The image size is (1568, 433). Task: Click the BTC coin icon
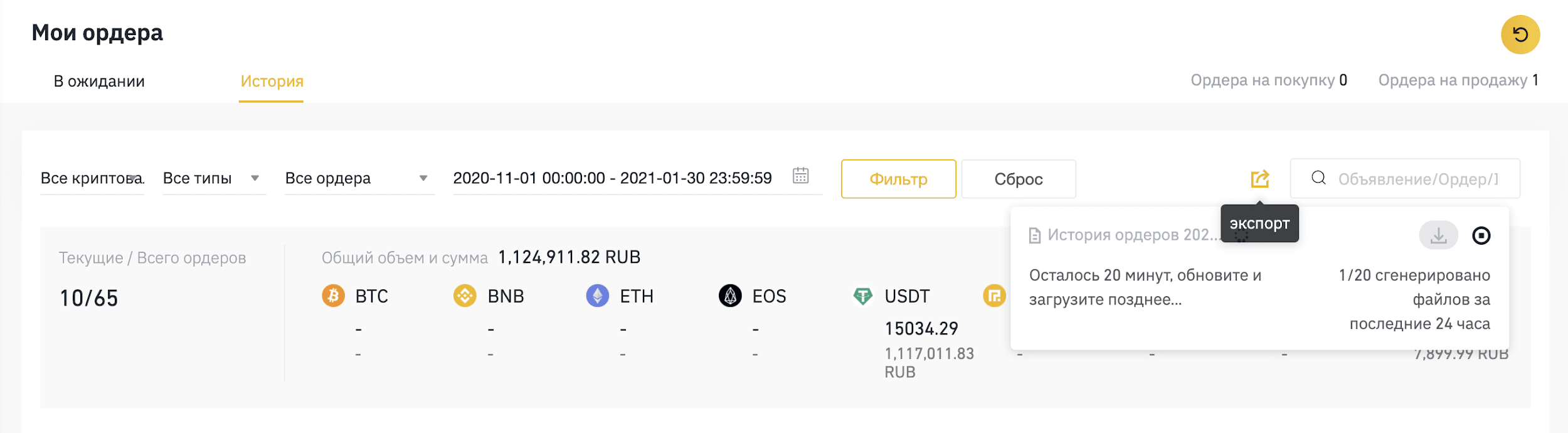coord(333,296)
